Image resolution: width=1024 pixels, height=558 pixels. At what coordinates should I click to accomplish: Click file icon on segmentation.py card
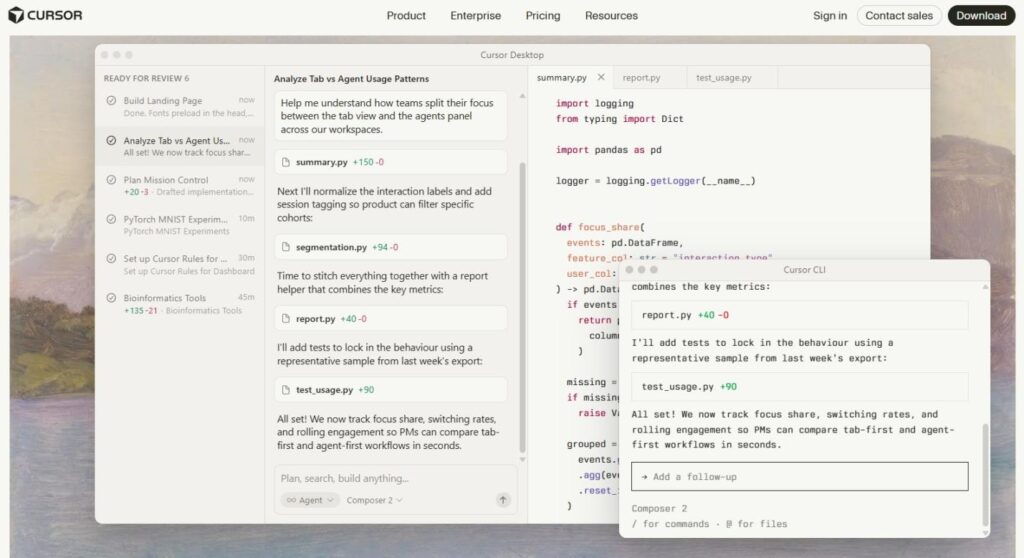(285, 247)
